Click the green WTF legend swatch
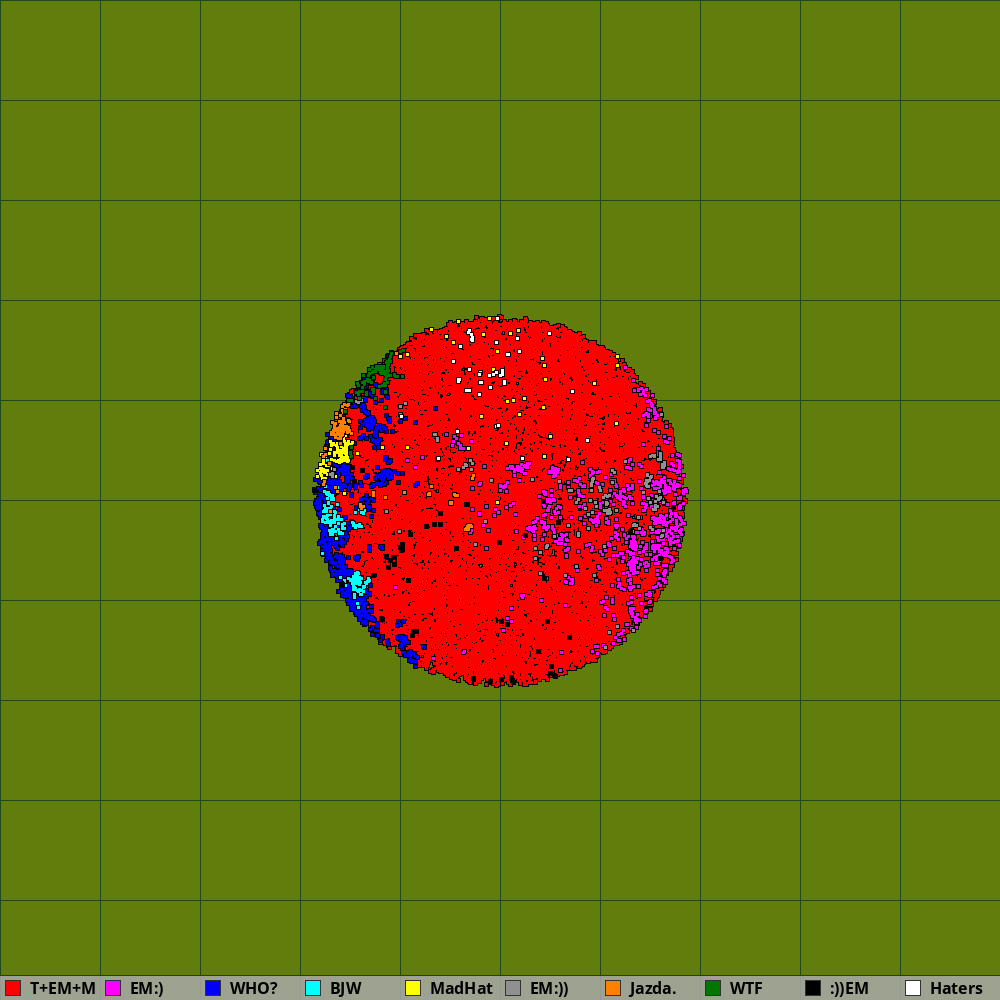The height and width of the screenshot is (1000, 1000). 713,988
